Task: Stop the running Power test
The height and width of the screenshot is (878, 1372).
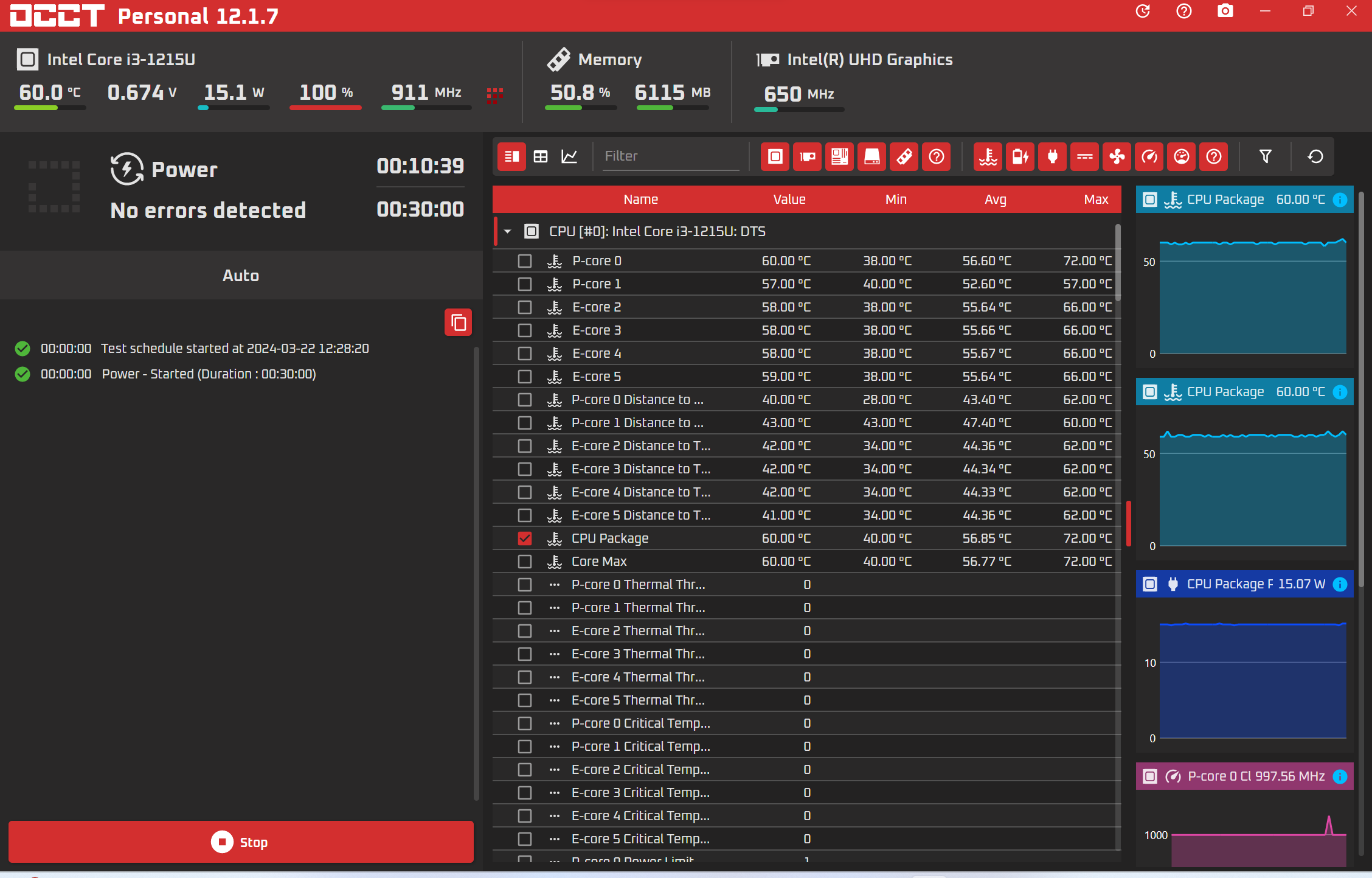Action: click(241, 842)
